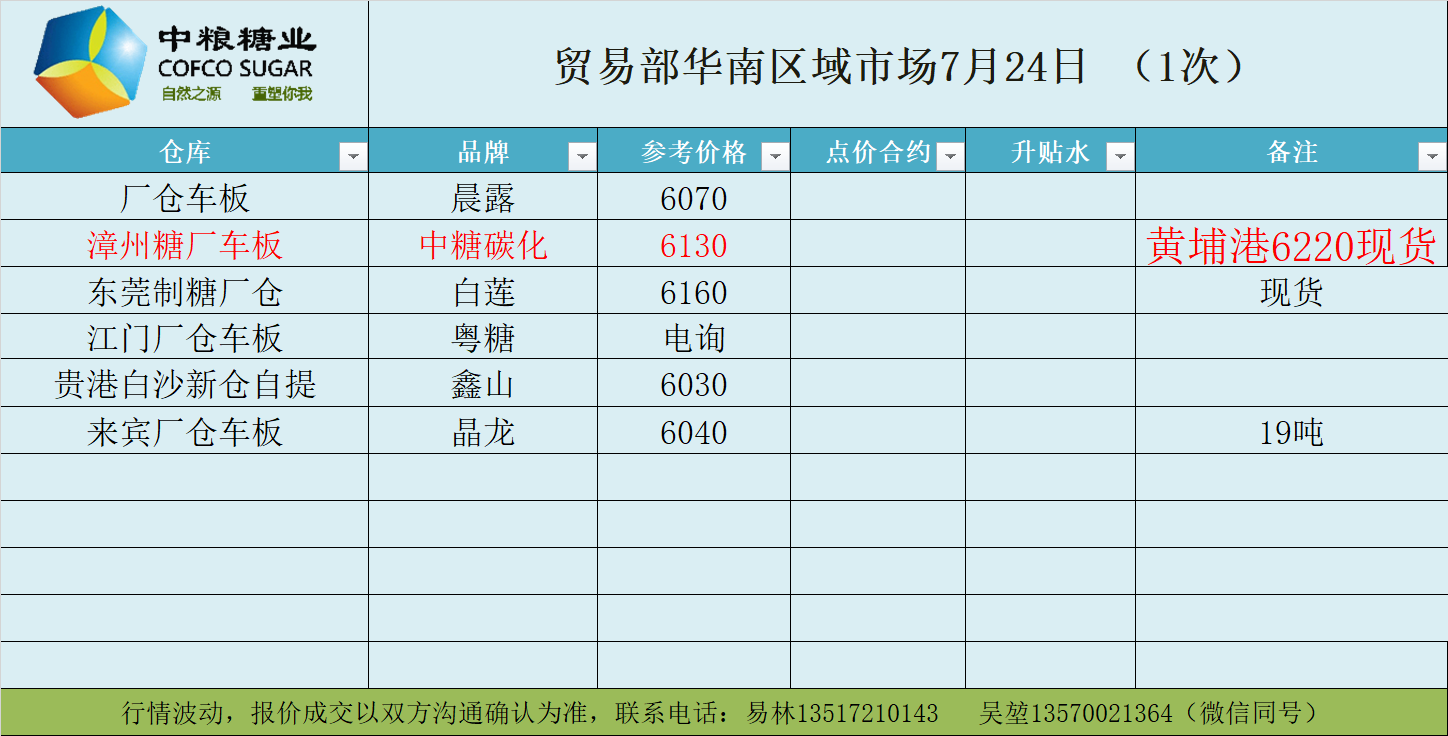Select the 电询 price cell for 粤糖
The width and height of the screenshot is (1448, 736).
click(x=694, y=338)
